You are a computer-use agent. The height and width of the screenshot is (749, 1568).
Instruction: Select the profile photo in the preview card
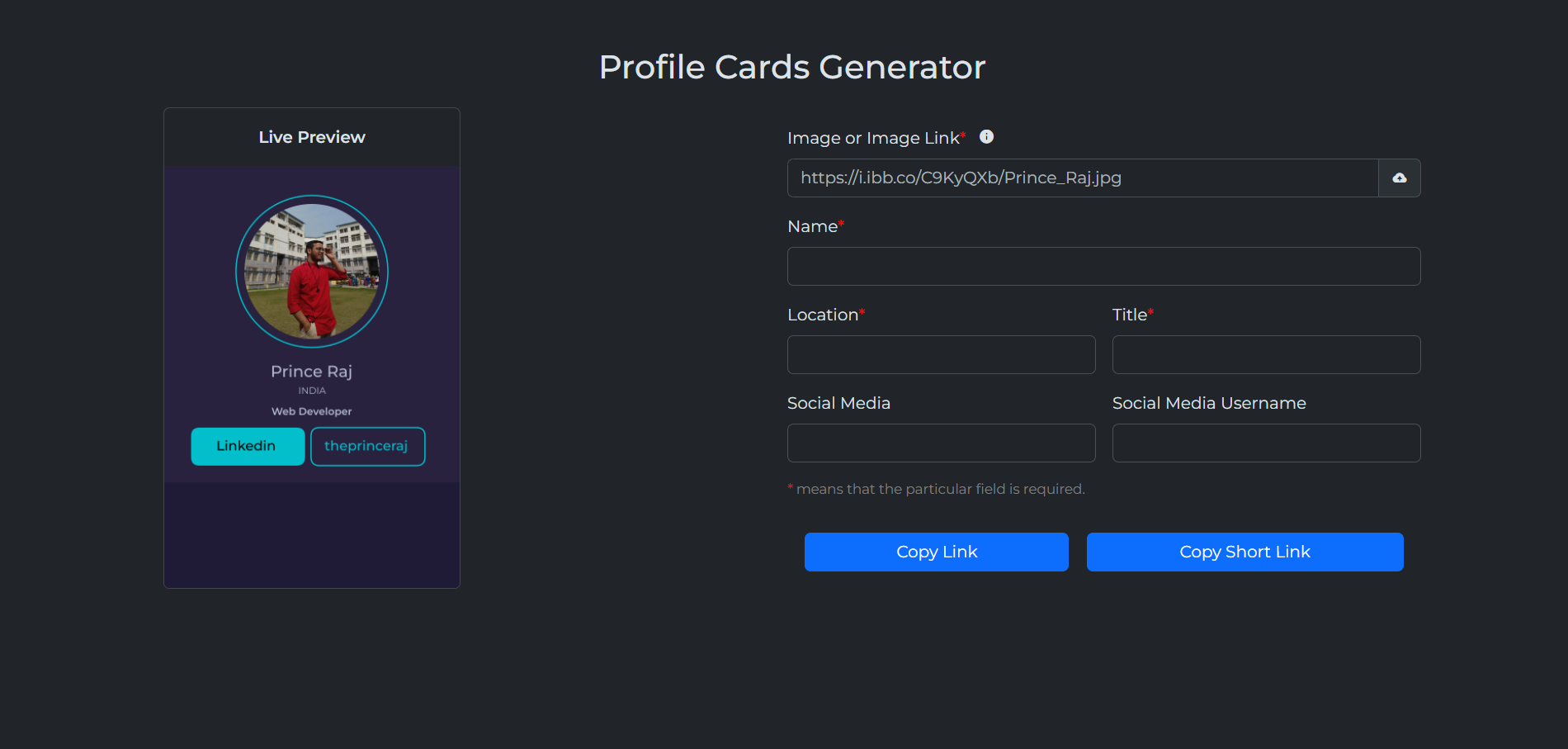311,271
